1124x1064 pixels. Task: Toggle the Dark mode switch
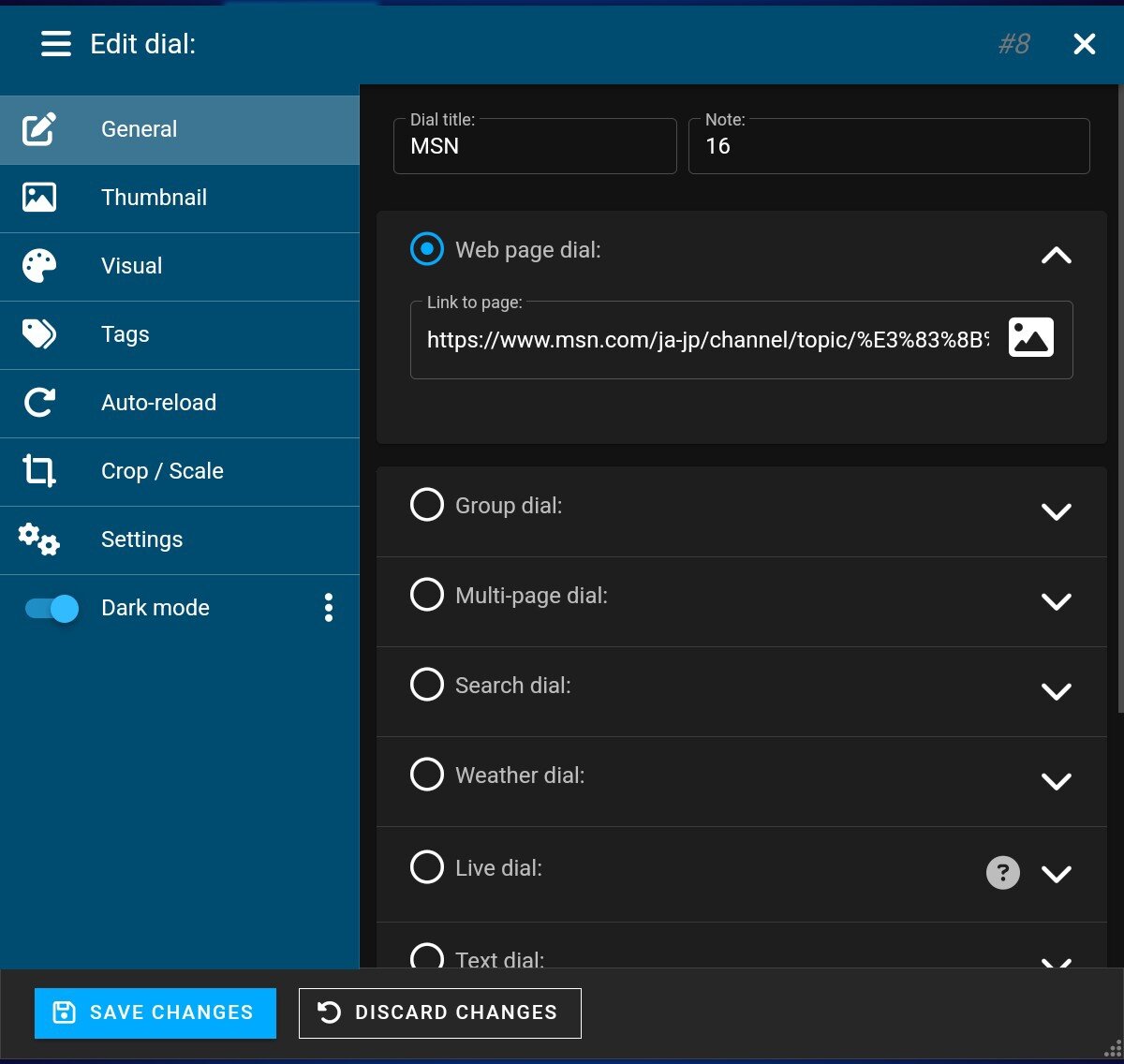[x=52, y=609]
